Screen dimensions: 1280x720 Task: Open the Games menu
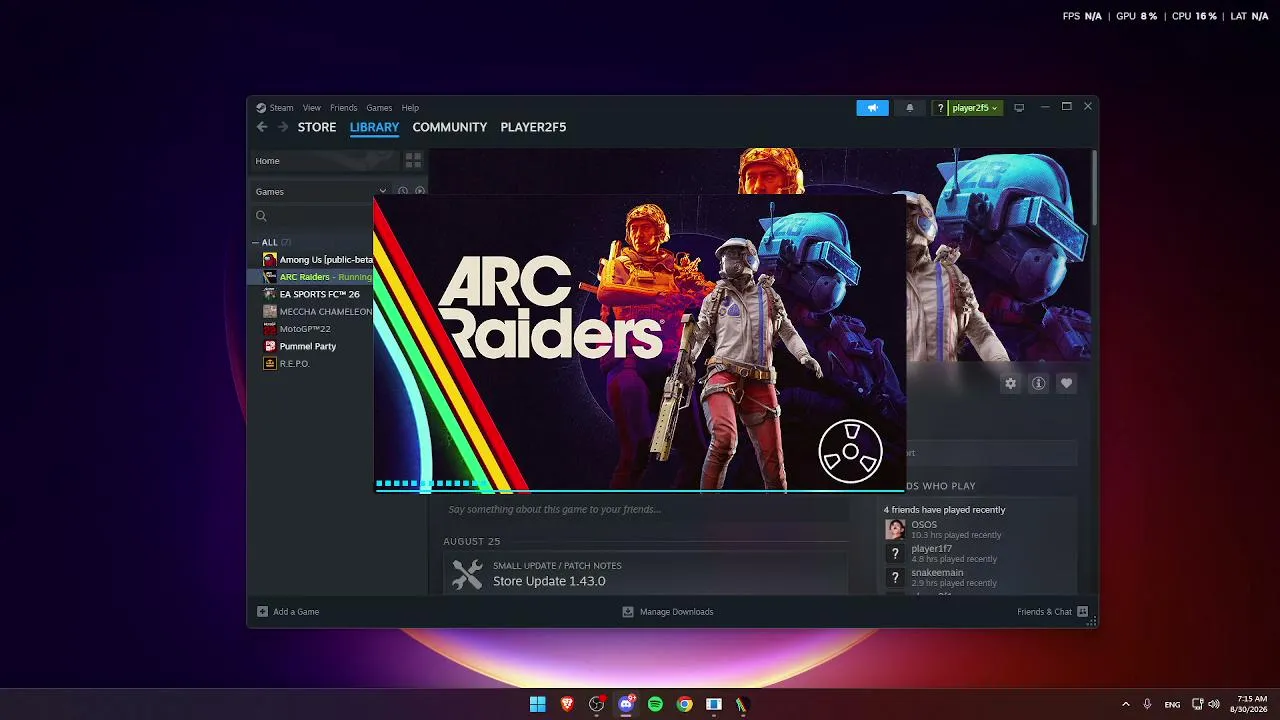[x=379, y=108]
